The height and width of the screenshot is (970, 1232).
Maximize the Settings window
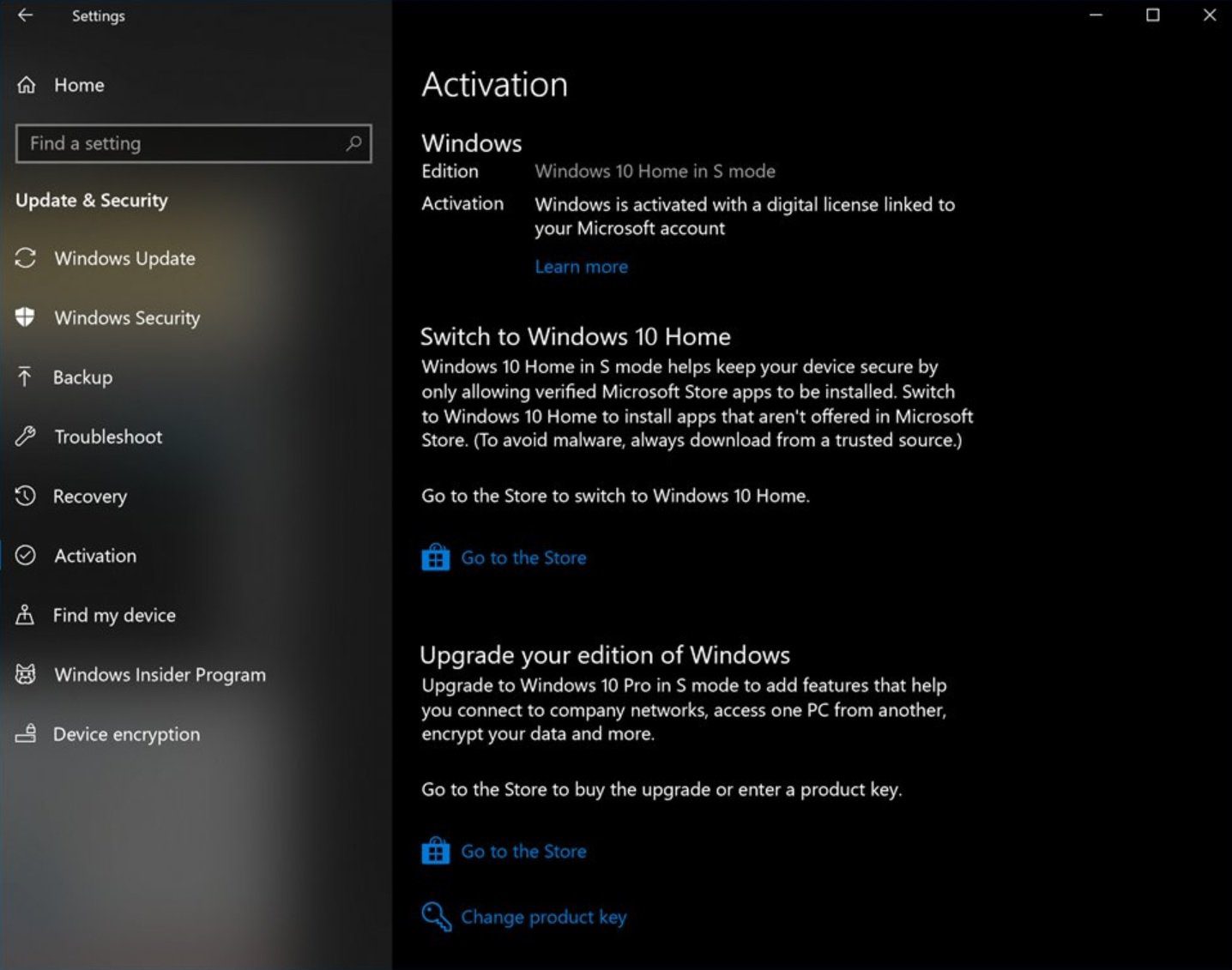point(1152,15)
